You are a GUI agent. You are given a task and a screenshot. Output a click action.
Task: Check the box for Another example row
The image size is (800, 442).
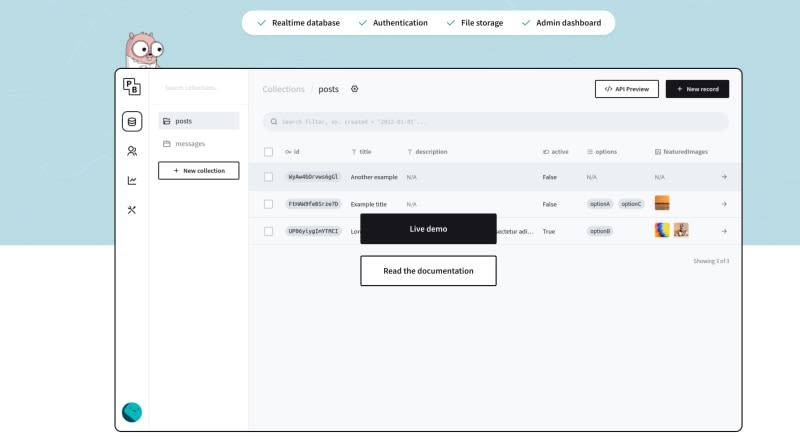click(268, 177)
